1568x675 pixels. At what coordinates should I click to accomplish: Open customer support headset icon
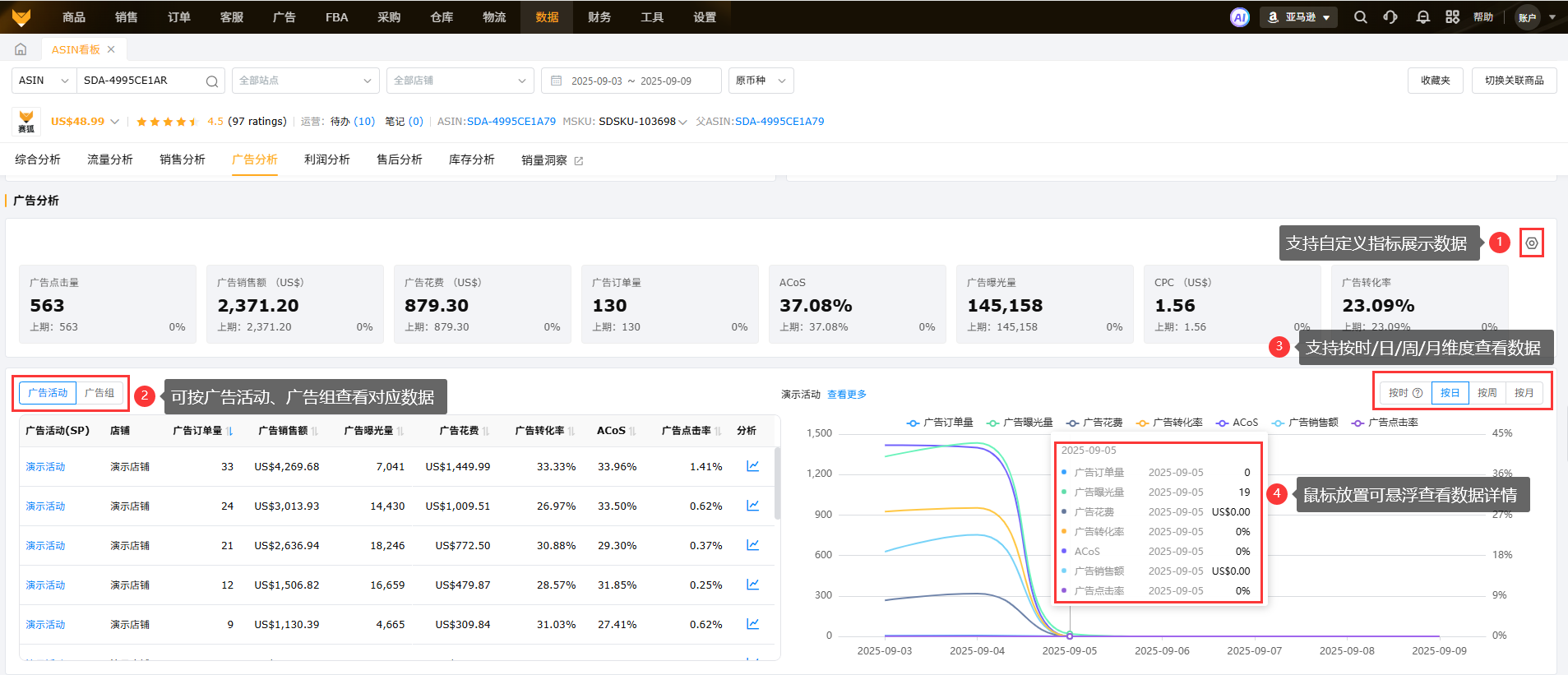click(1390, 17)
